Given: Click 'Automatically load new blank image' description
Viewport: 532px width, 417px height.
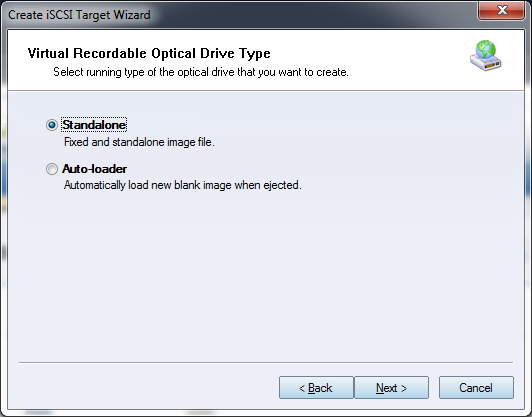Looking at the screenshot, I should (183, 185).
